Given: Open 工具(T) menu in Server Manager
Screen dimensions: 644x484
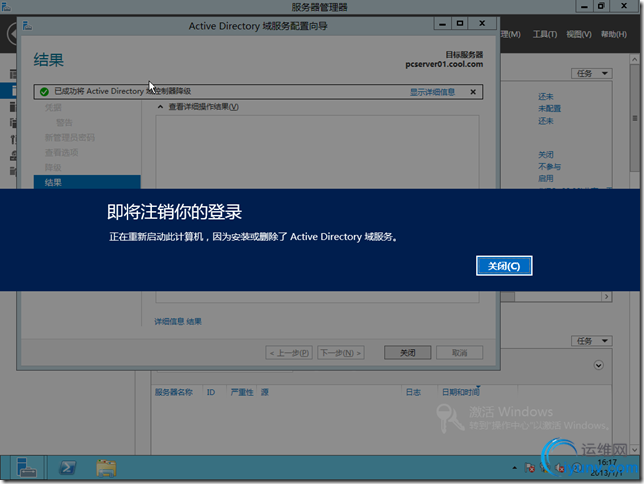Looking at the screenshot, I should click(545, 34).
